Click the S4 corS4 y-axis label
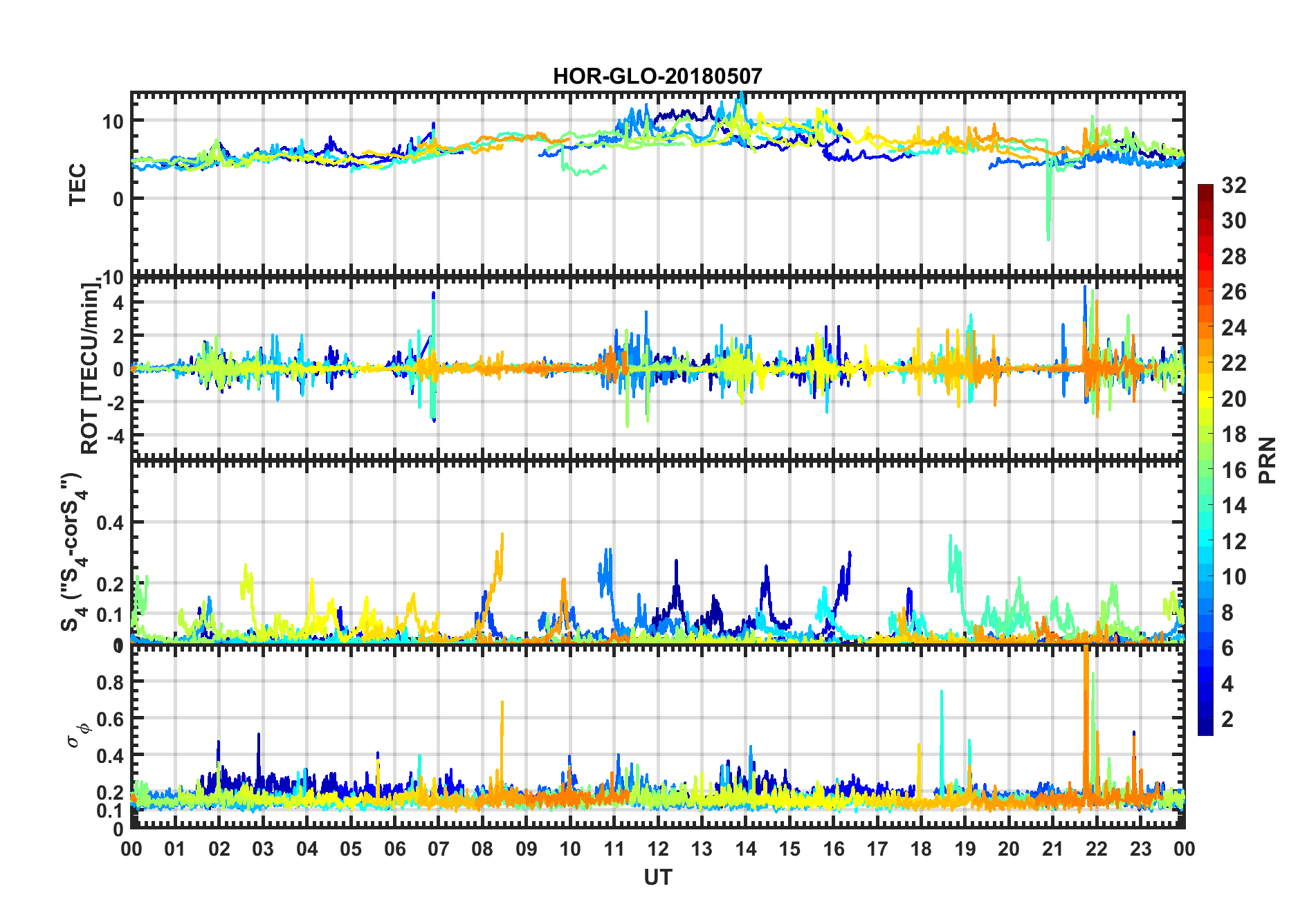This screenshot has height=920, width=1316. (x=73, y=552)
